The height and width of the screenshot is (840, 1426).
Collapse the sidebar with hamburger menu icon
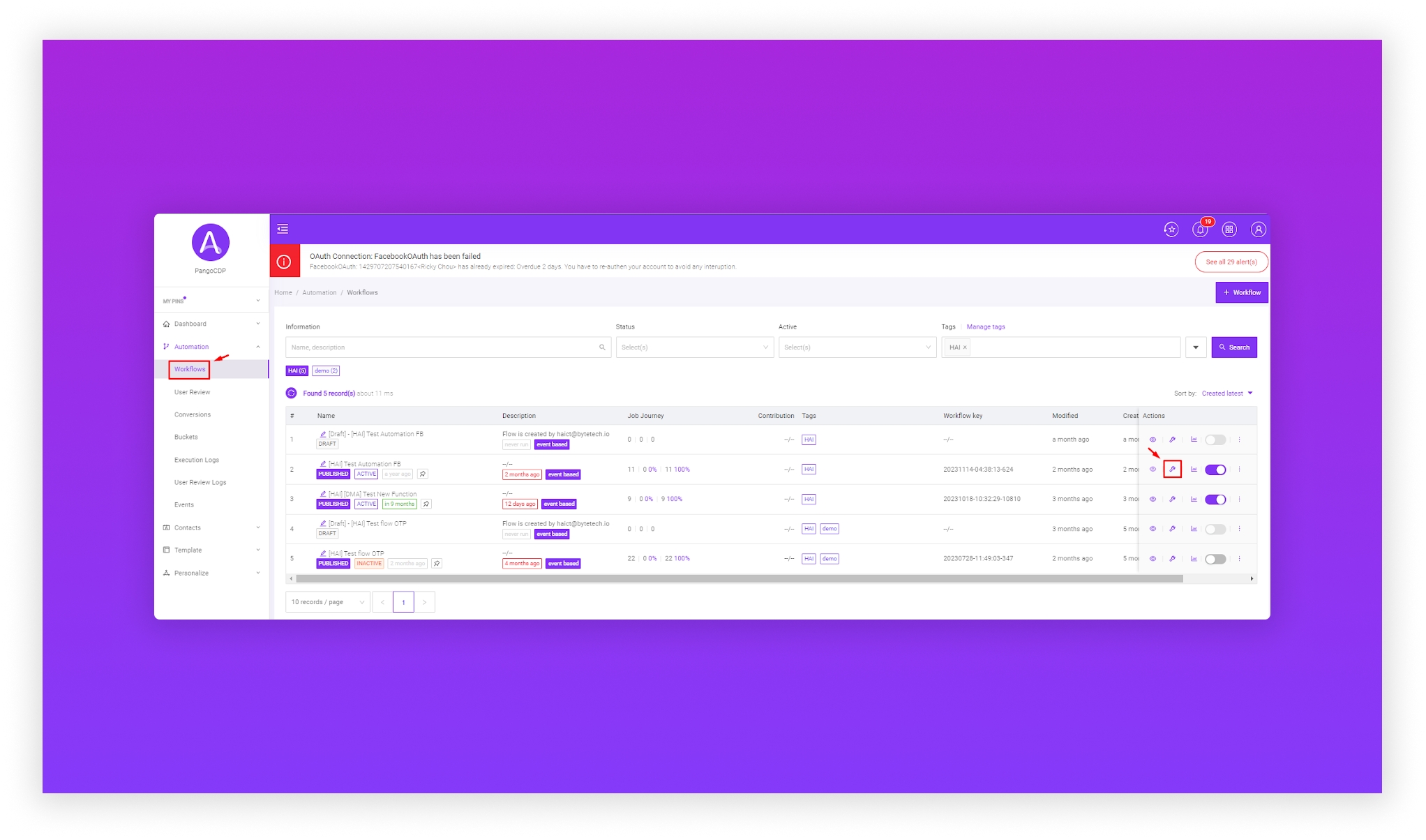[x=283, y=229]
